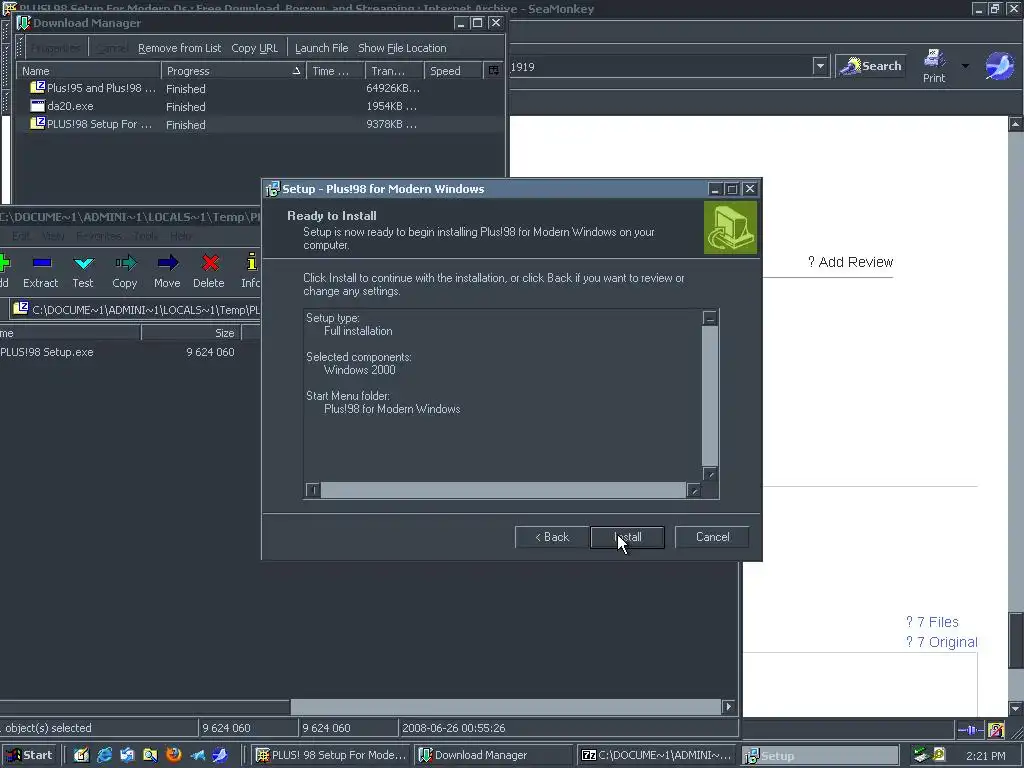
Task: Click Copy URL in Download Manager
Action: [x=255, y=48]
